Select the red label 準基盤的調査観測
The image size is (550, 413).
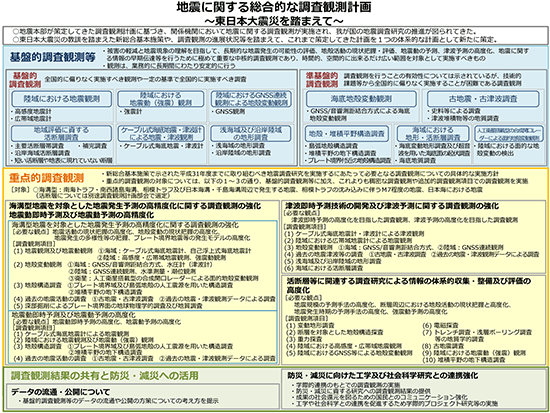[322, 80]
